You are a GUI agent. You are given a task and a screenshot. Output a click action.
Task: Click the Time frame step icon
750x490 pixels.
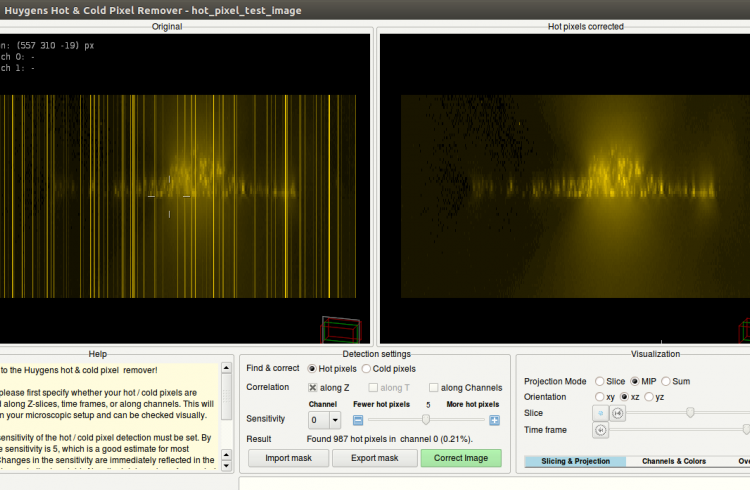click(x=600, y=430)
